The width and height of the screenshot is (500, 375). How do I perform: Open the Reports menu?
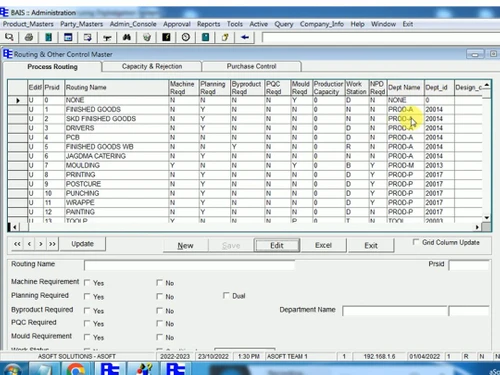click(208, 24)
